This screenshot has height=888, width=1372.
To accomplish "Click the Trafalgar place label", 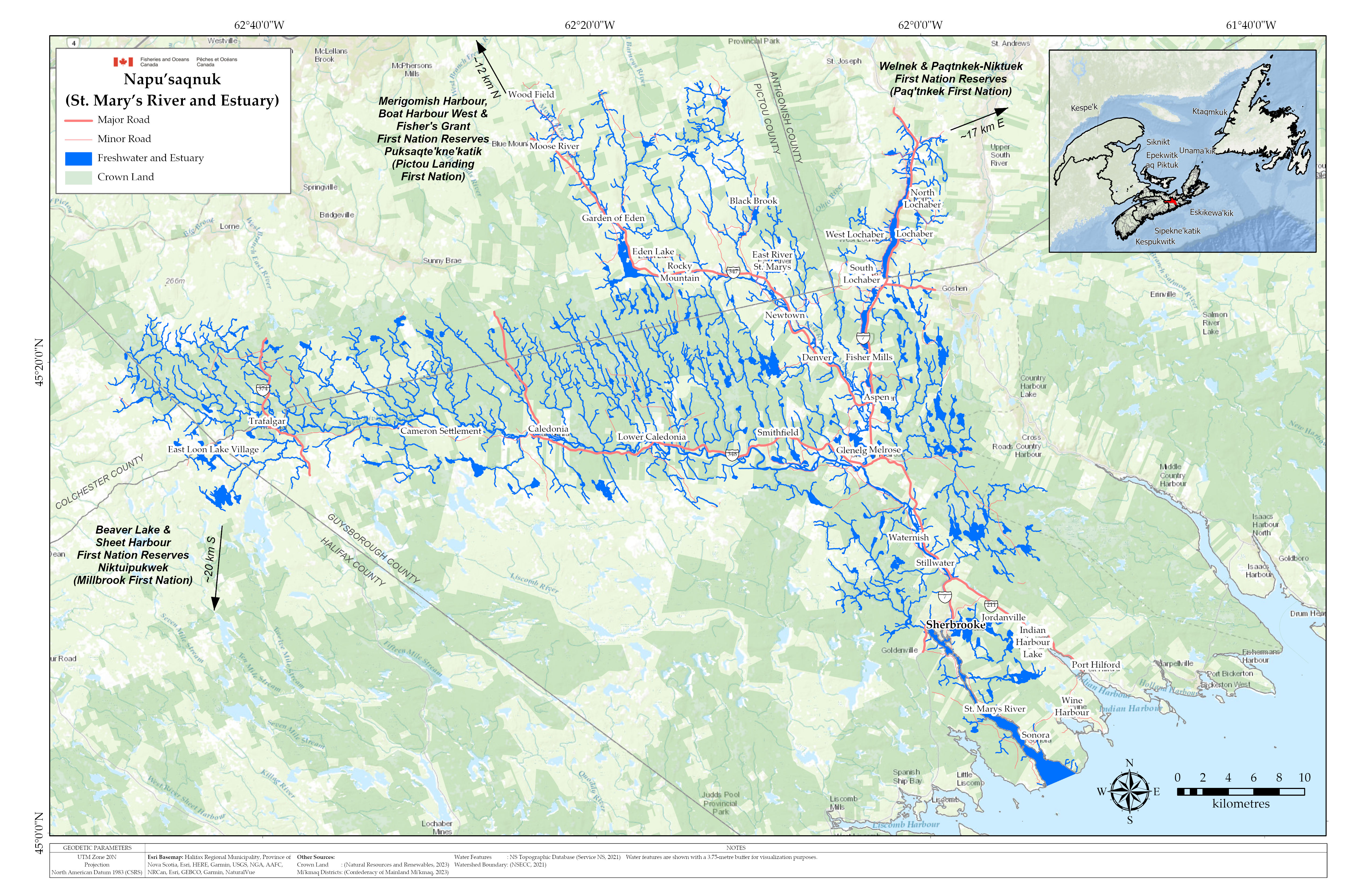I will (x=267, y=421).
